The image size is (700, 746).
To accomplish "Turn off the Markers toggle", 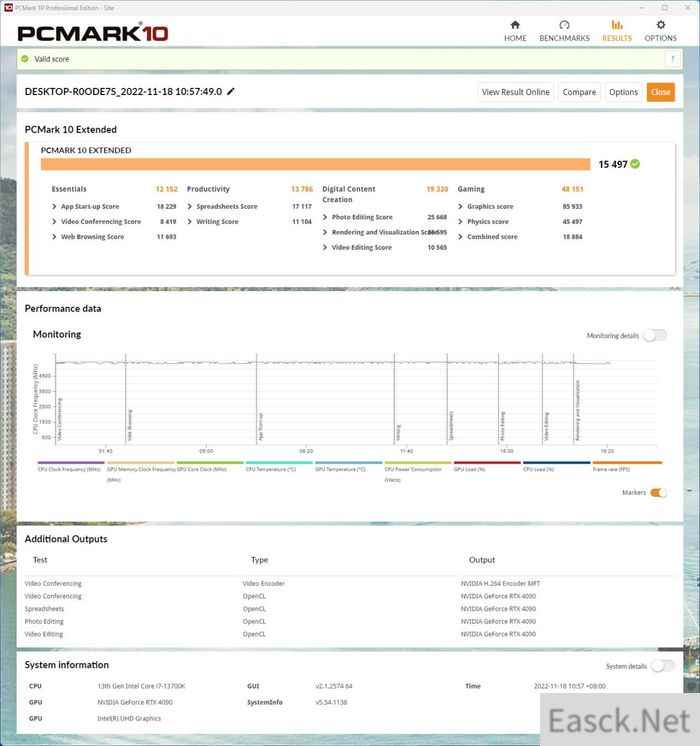I will coord(658,492).
